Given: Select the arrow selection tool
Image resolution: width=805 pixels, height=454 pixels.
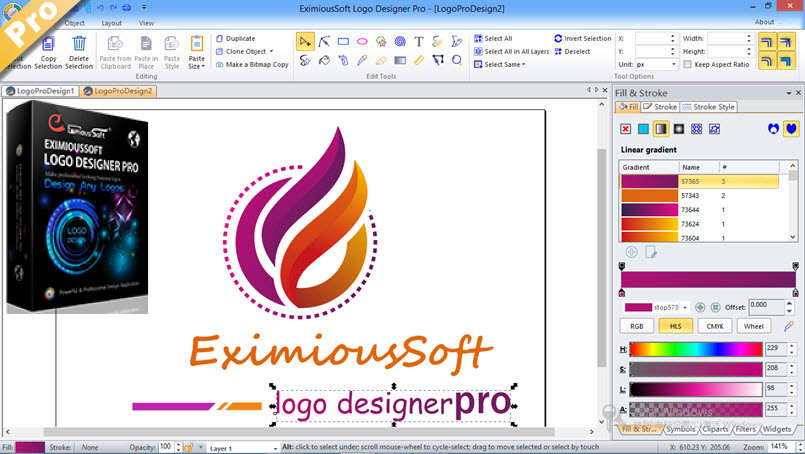Looking at the screenshot, I should click(x=305, y=42).
